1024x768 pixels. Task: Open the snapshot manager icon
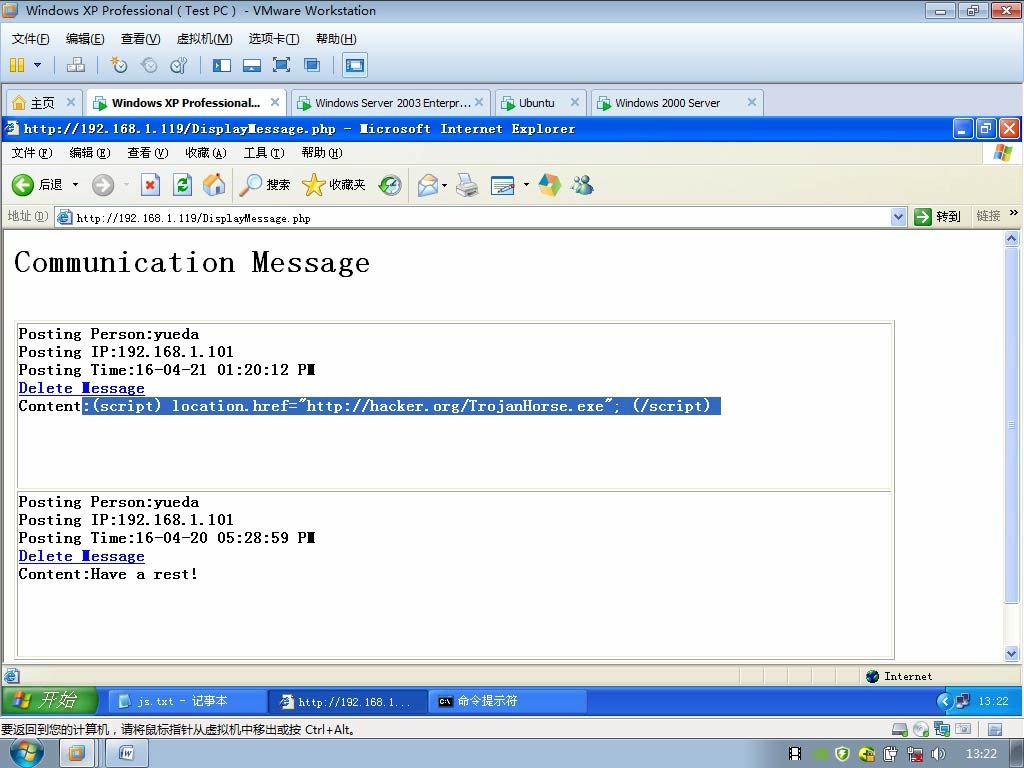[178, 65]
